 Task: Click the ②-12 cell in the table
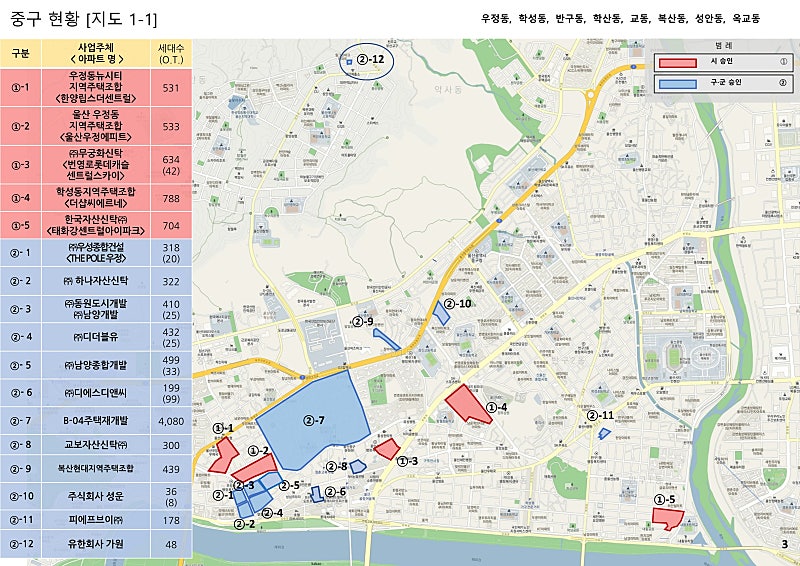[20, 544]
